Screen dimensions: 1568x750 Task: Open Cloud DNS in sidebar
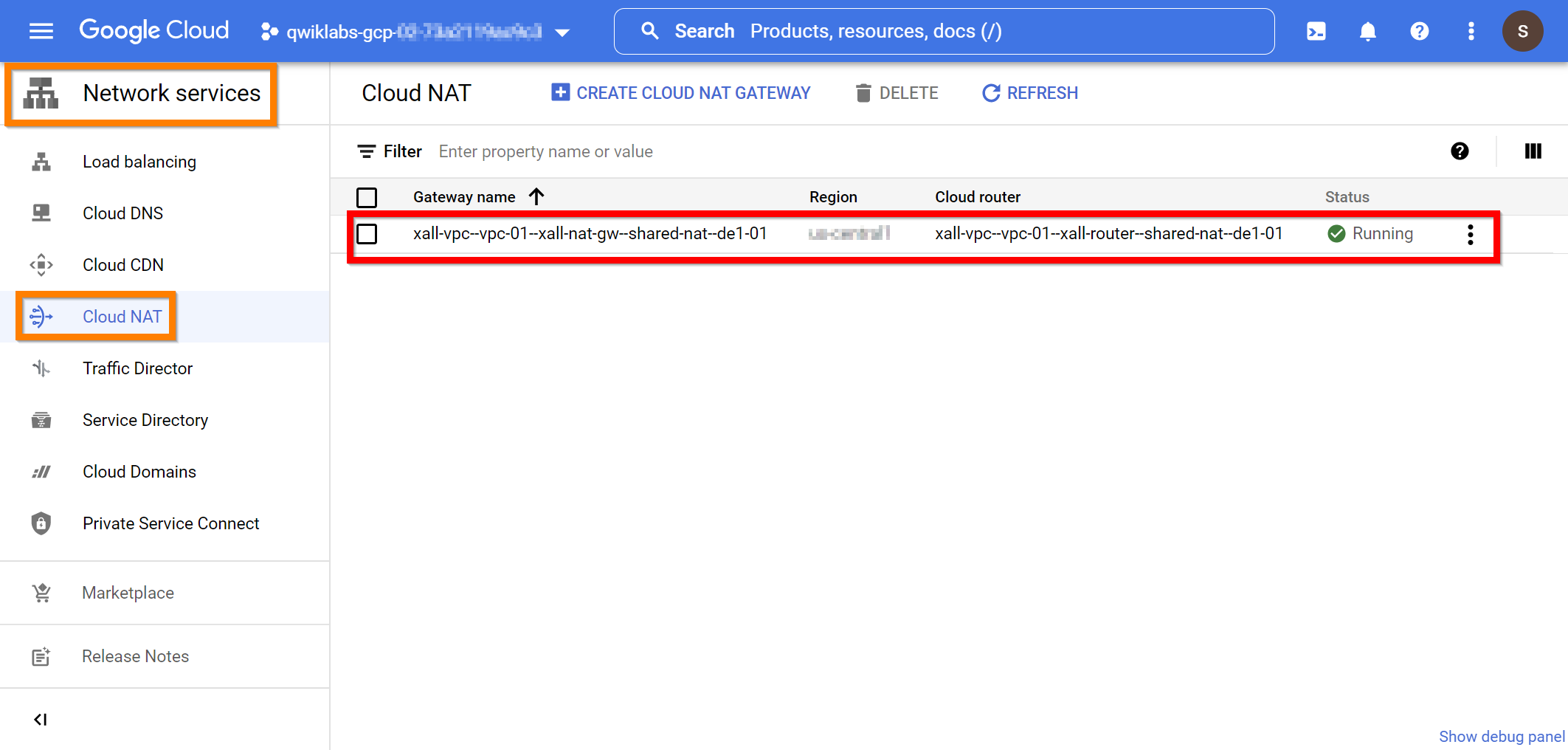click(123, 213)
